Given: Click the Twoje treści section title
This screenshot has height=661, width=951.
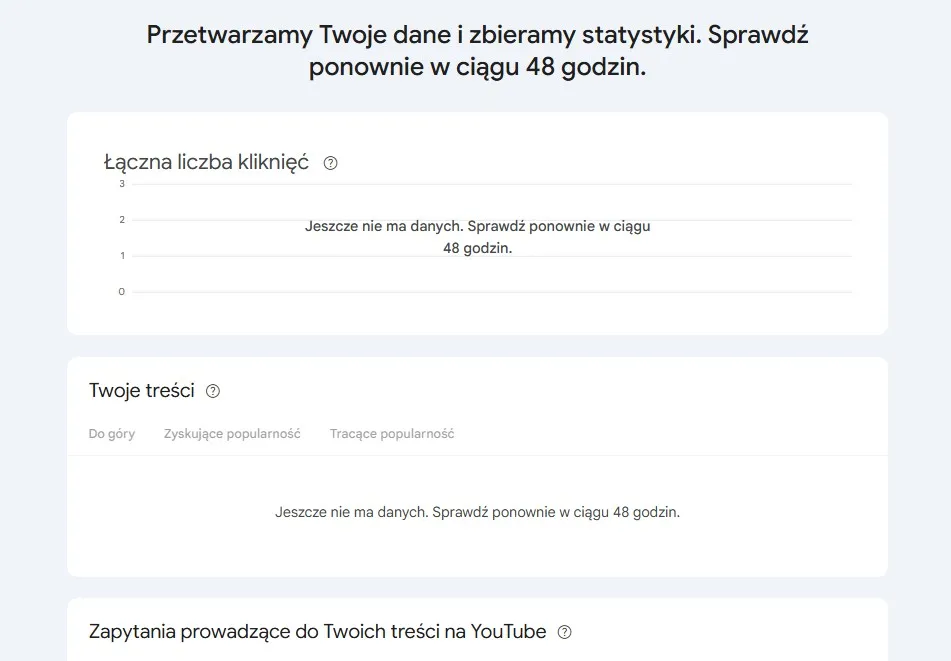Looking at the screenshot, I should tap(142, 391).
